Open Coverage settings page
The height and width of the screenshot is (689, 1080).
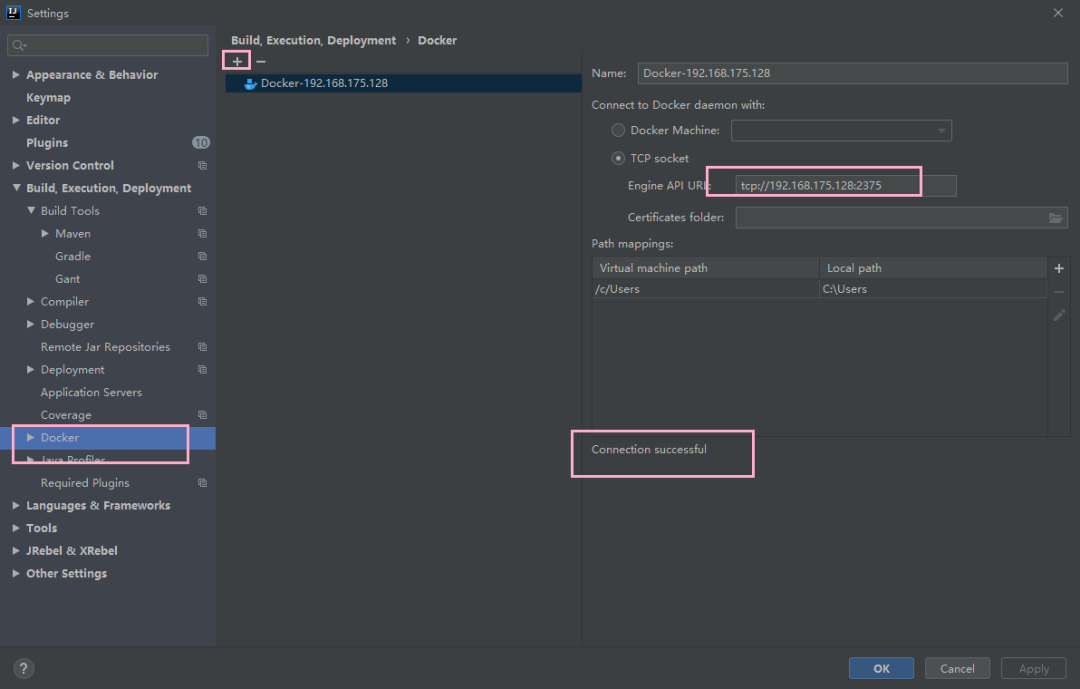65,415
